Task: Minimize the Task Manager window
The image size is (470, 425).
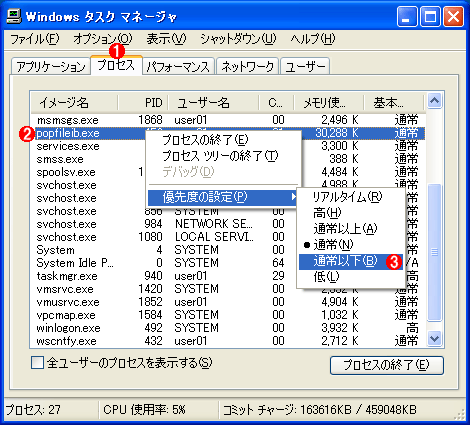Action: pos(407,17)
